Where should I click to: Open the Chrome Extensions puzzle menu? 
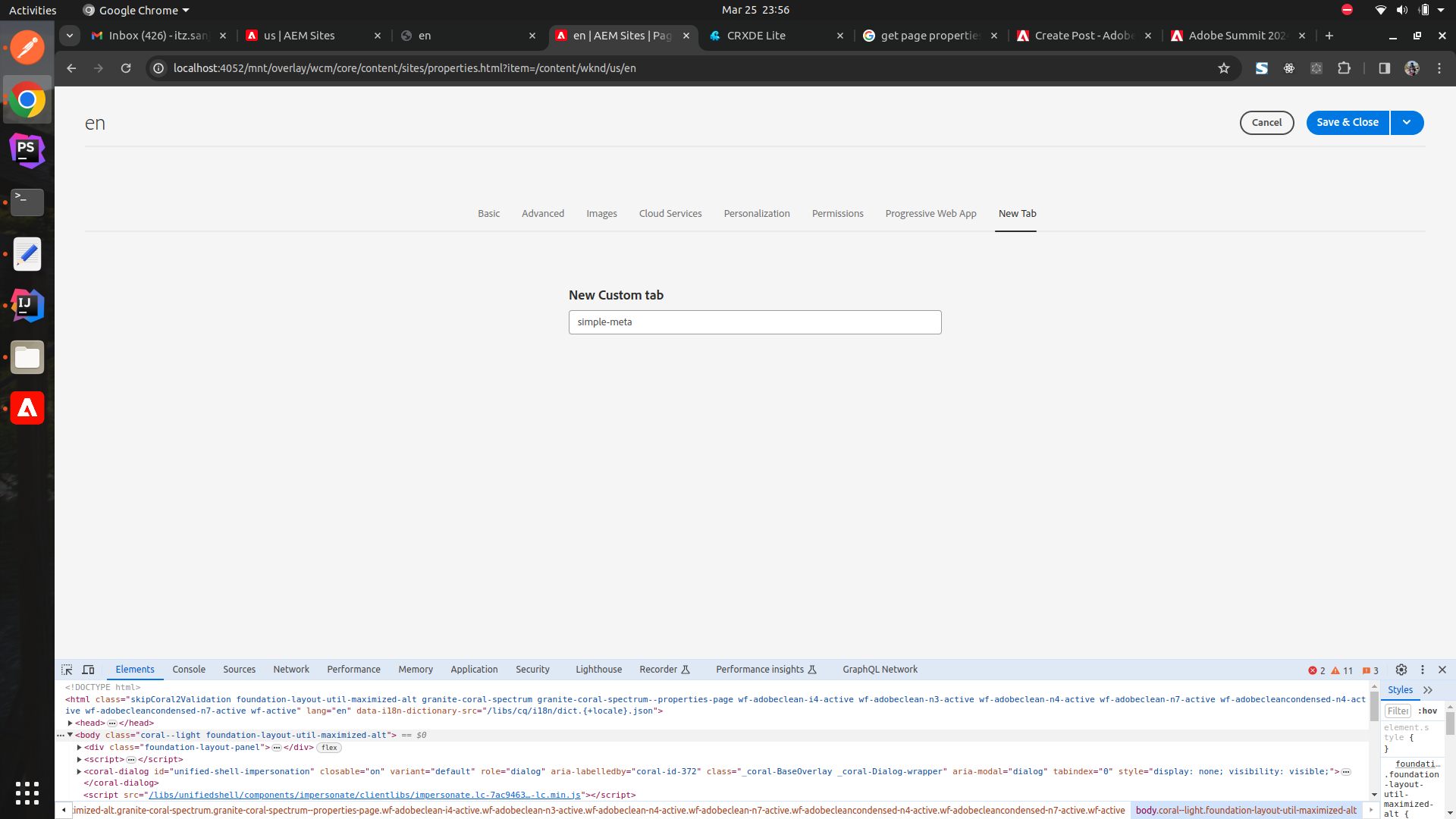point(1345,68)
